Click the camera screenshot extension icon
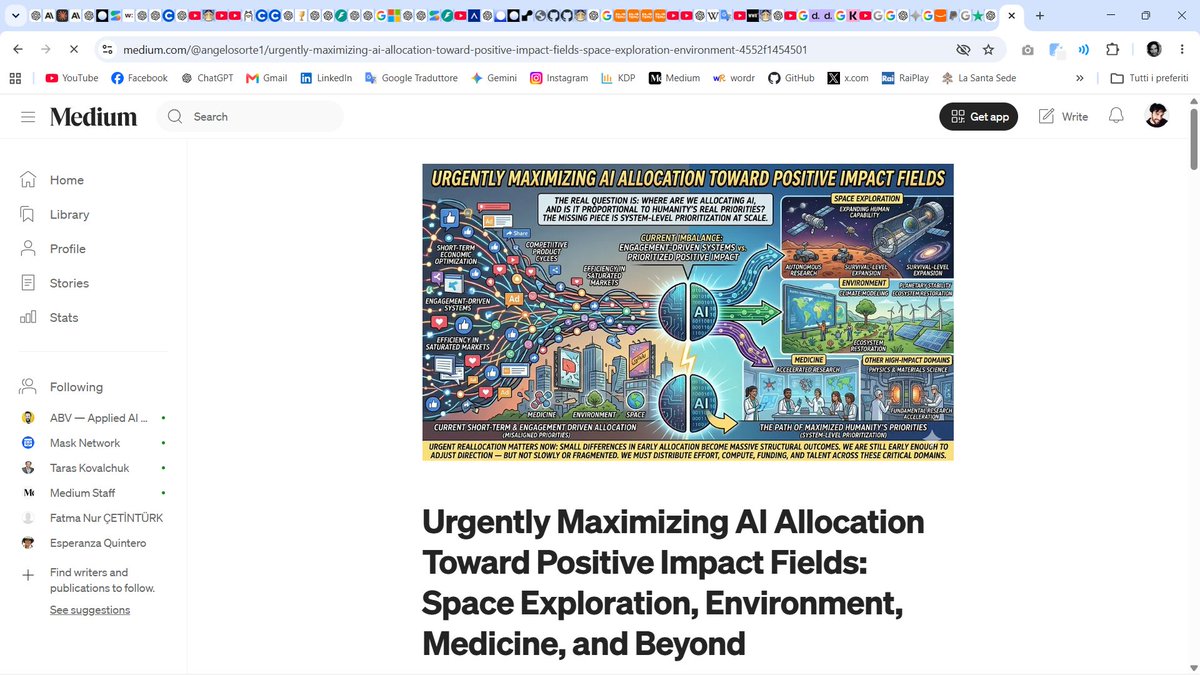Viewport: 1200px width, 675px height. 1028,49
